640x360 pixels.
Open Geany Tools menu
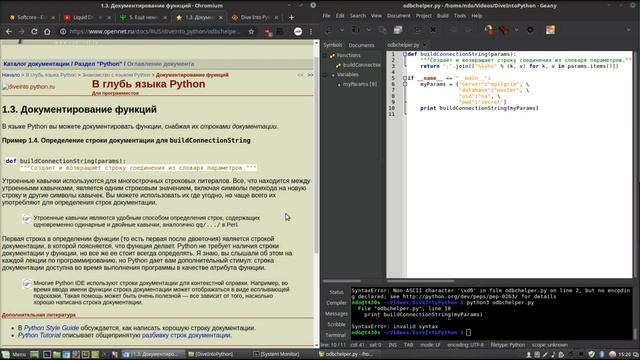460,16
